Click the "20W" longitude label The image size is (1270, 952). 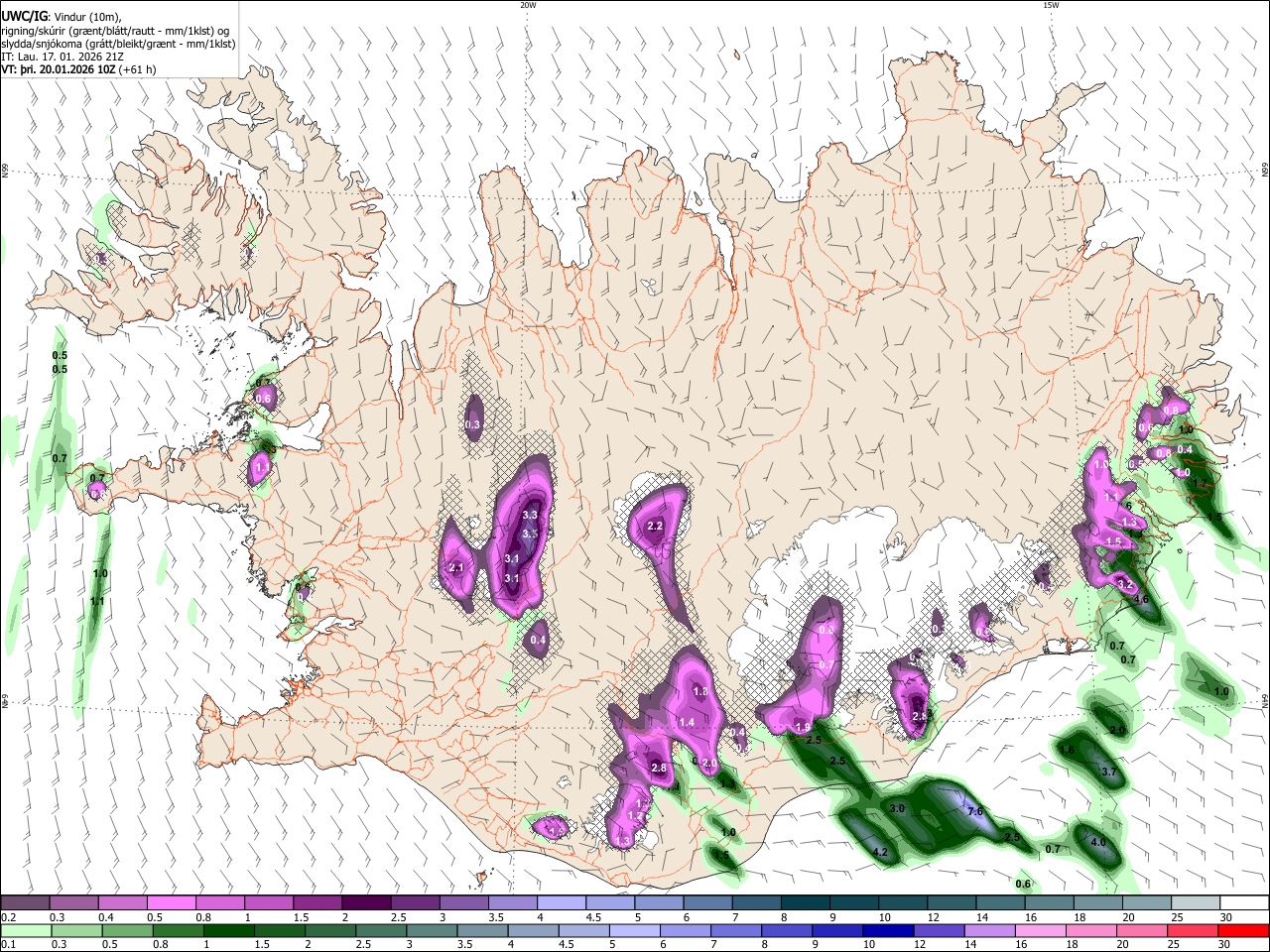pyautogui.click(x=528, y=5)
